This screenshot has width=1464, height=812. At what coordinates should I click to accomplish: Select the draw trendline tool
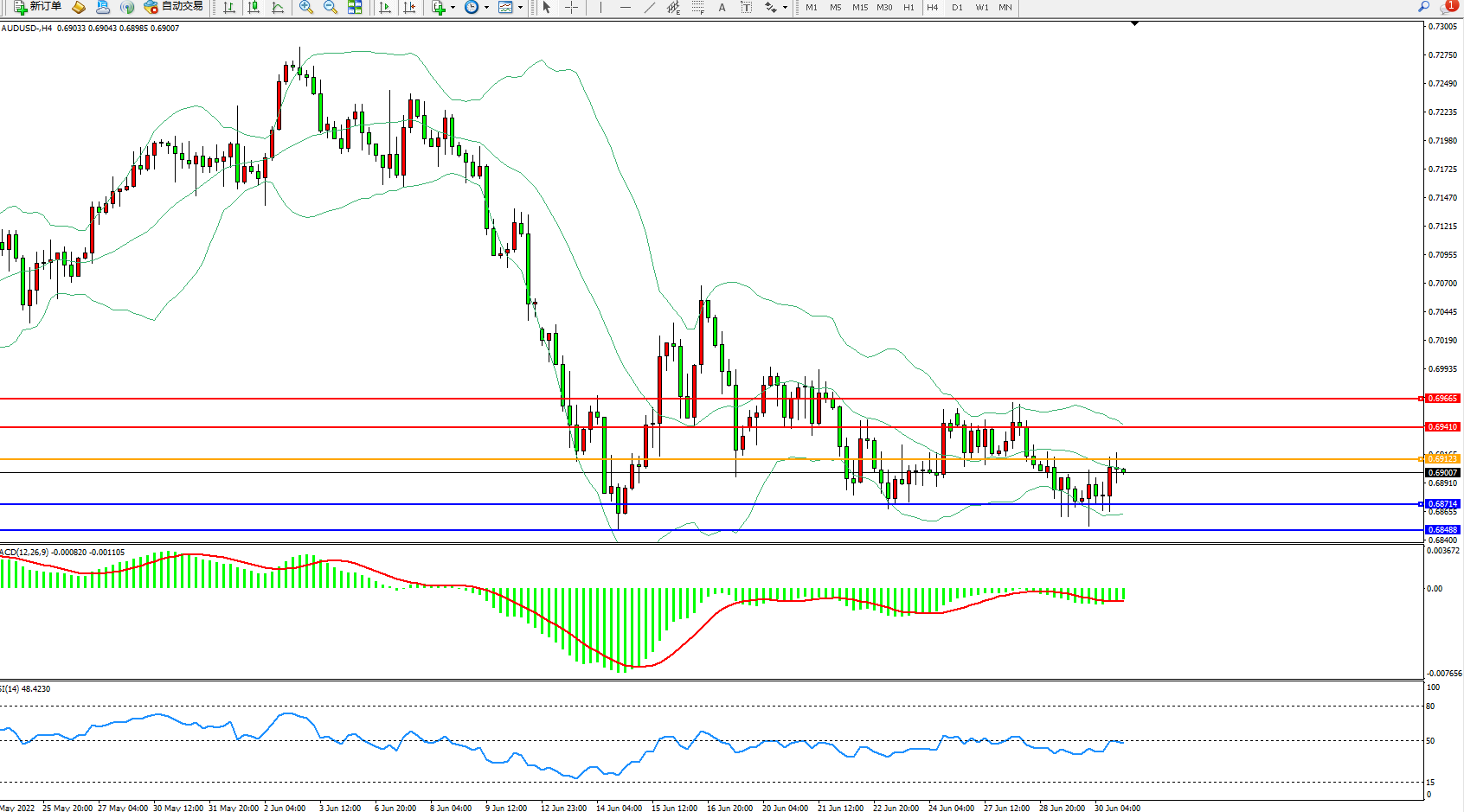(649, 7)
